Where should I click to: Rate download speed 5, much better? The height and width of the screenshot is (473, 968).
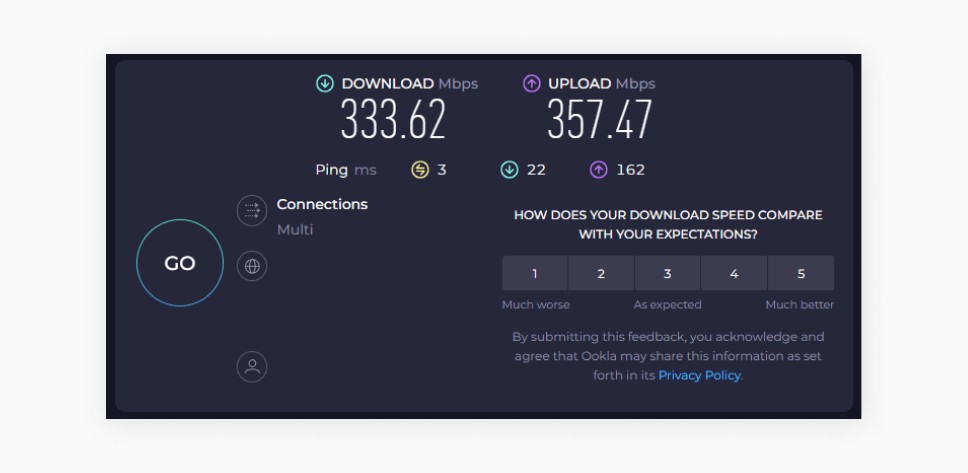pos(800,273)
